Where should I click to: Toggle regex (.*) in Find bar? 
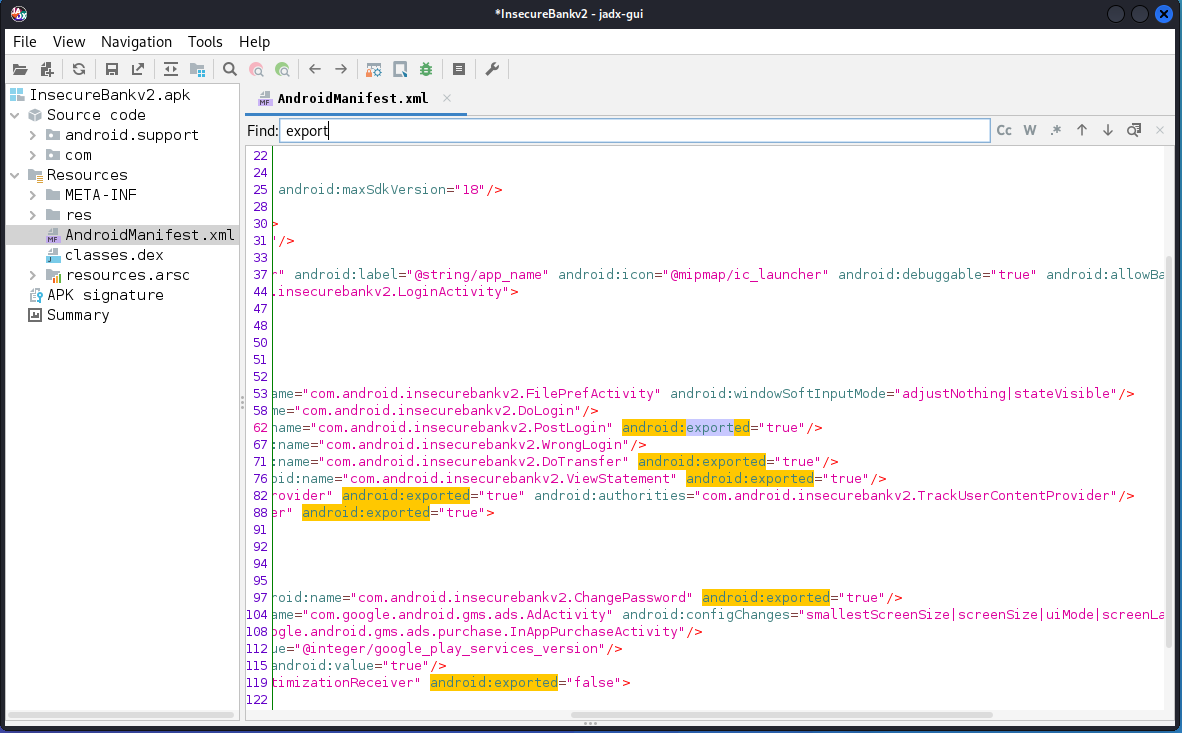(1056, 130)
